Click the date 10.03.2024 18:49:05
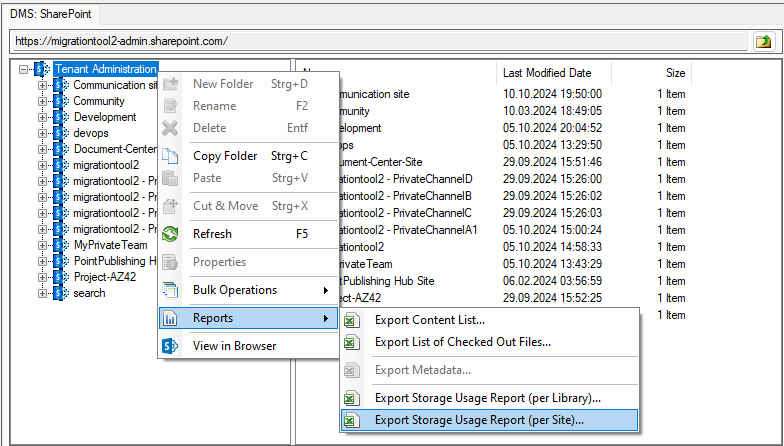784x446 pixels. [x=552, y=111]
